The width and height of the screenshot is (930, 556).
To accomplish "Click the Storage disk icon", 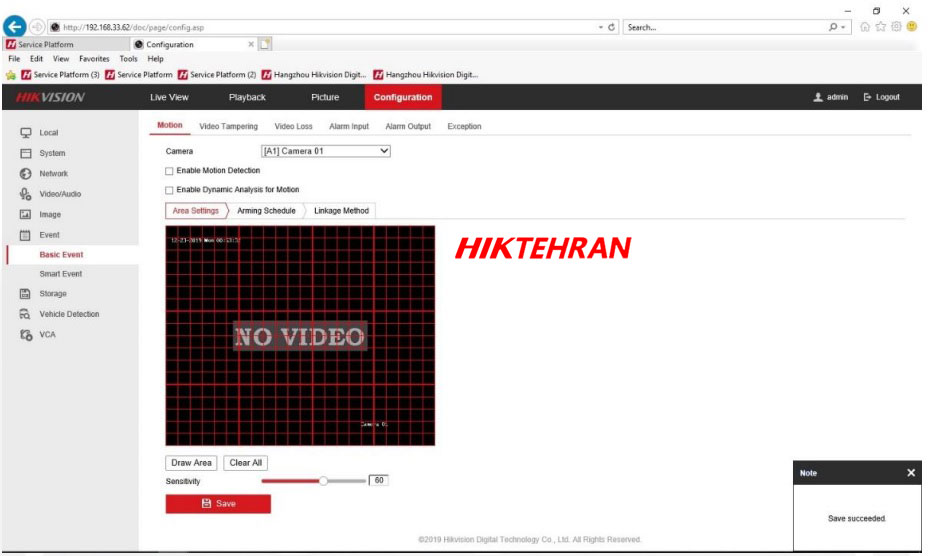I will [26, 294].
